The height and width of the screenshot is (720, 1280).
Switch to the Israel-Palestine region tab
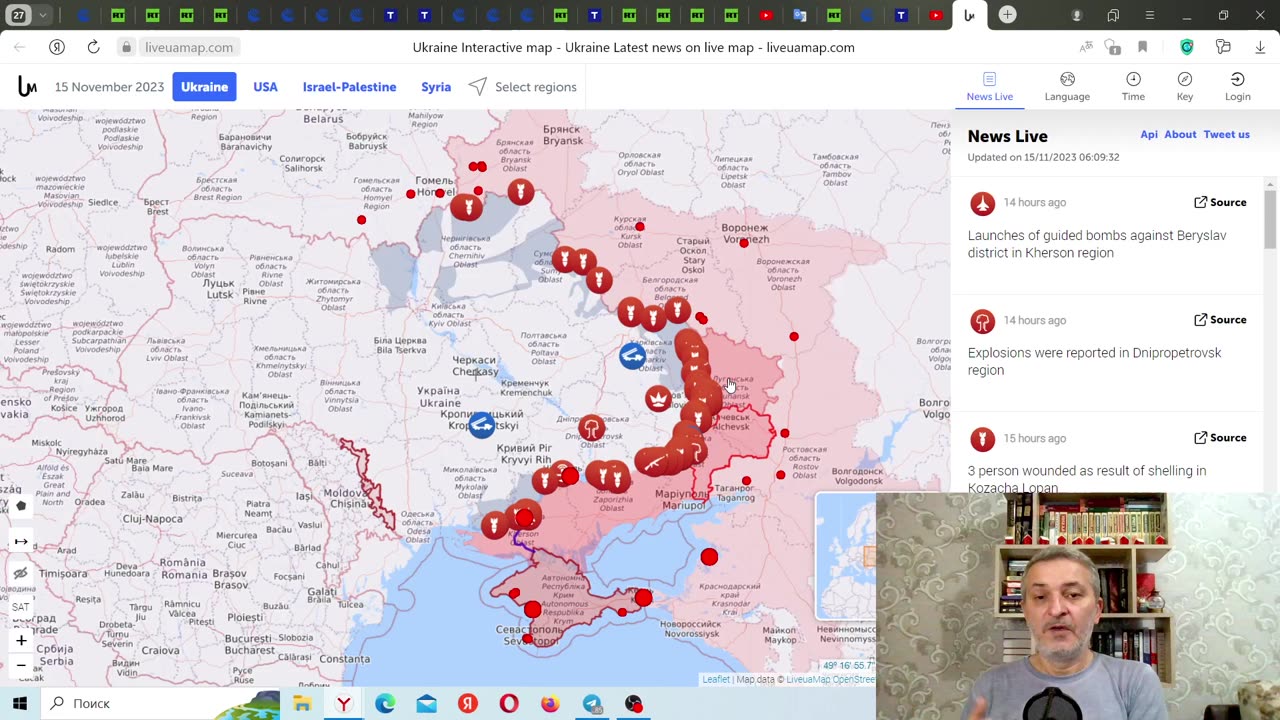[349, 87]
